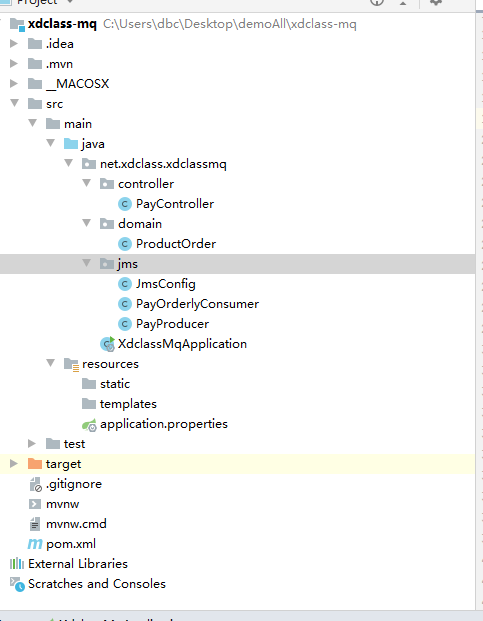
Task: Select the static folder label
Action: pos(115,384)
